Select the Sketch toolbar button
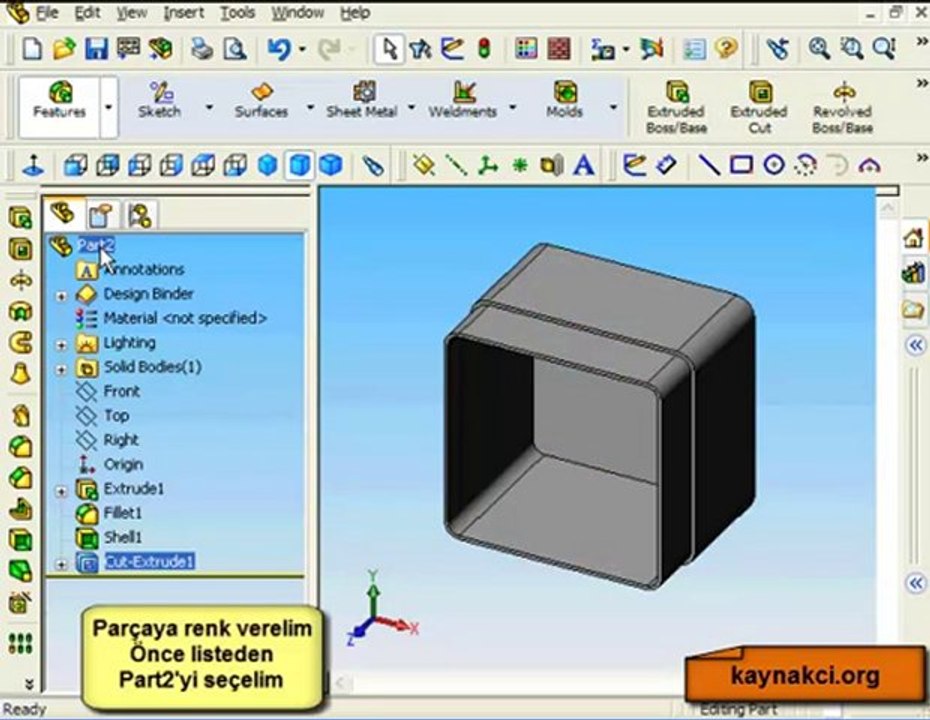The width and height of the screenshot is (930, 720). 160,100
